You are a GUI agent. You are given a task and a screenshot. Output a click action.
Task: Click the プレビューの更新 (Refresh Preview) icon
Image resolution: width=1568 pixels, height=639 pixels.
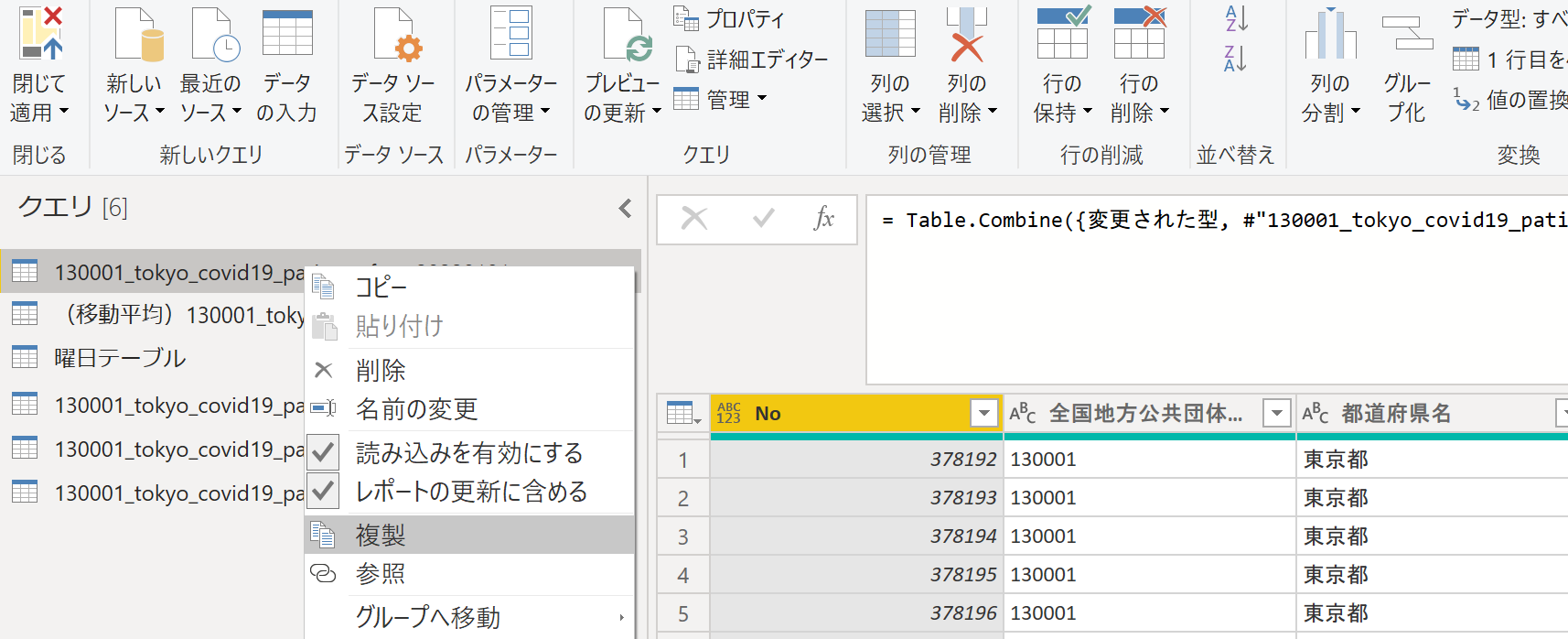pyautogui.click(x=627, y=35)
